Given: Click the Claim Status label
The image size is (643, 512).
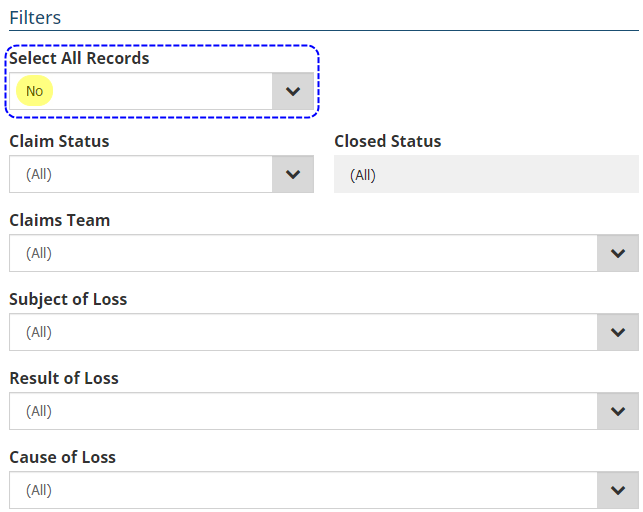Looking at the screenshot, I should [x=59, y=141].
